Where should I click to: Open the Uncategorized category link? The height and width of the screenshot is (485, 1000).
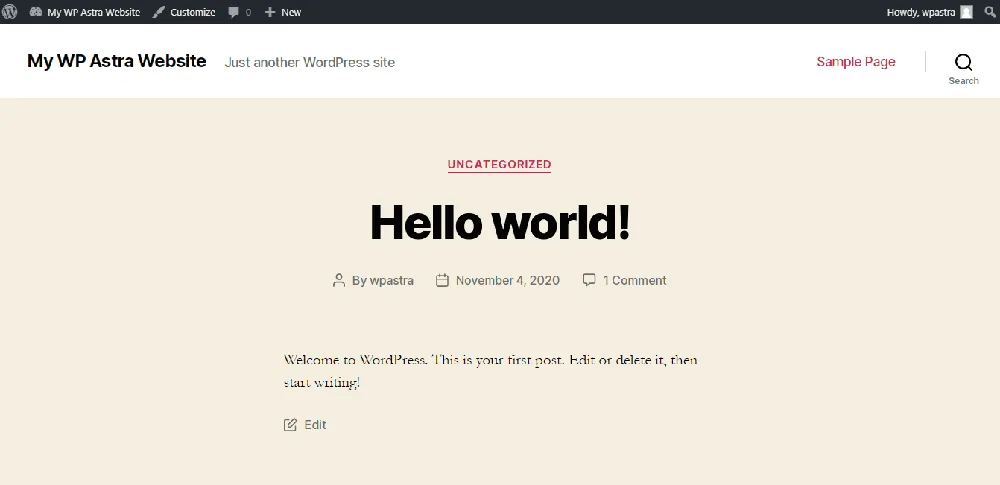click(x=499, y=165)
